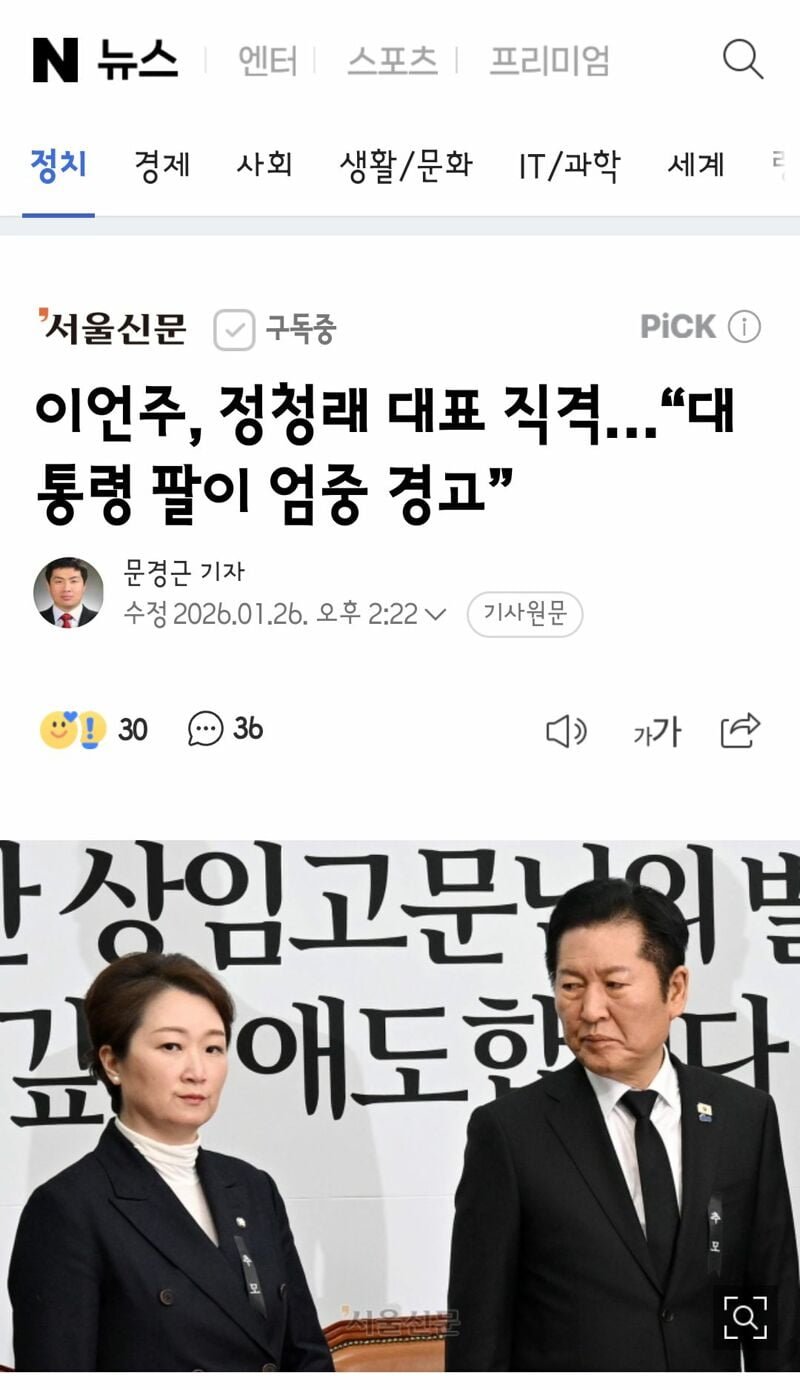Screen dimensions: 800x1390
Task: Tap the 서울신문 publisher logo
Action: (112, 327)
